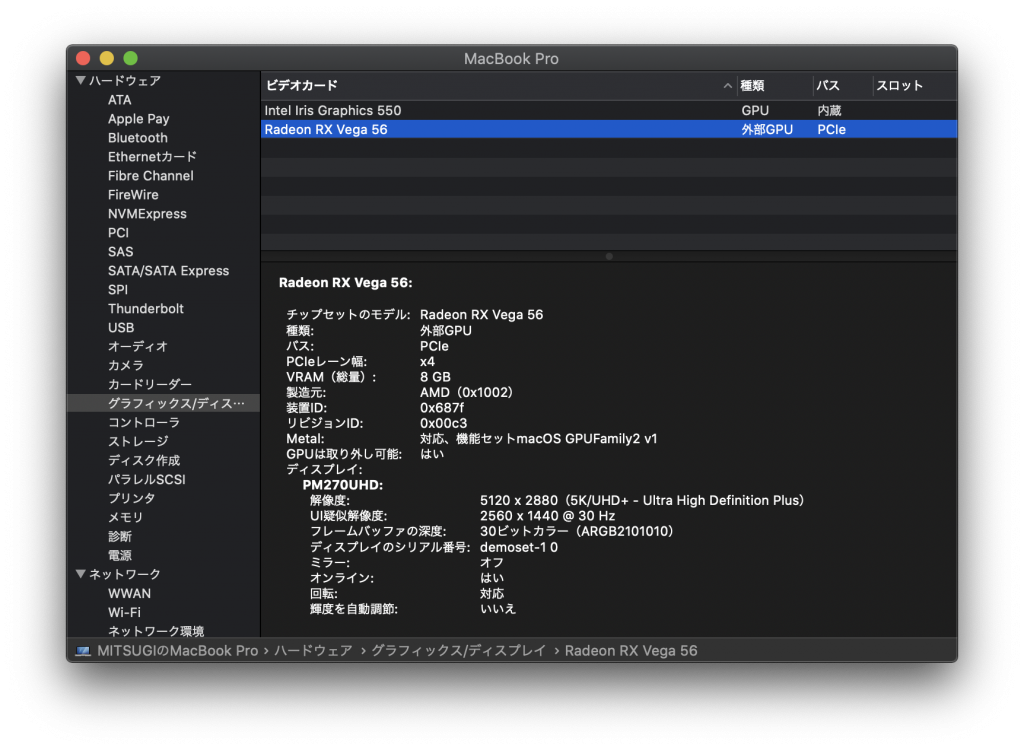
Task: Select SATA/SATA Express entry
Action: pyautogui.click(x=168, y=270)
